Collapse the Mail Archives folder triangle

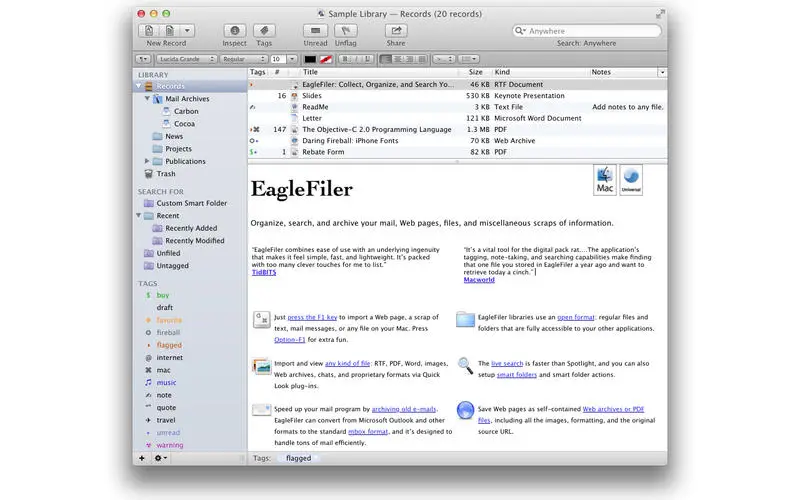coord(147,98)
